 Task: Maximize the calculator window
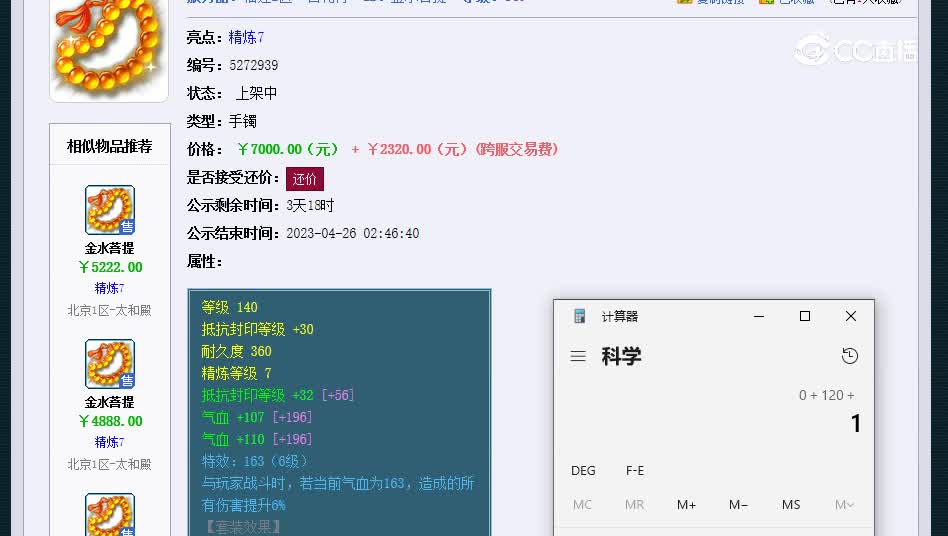tap(805, 316)
